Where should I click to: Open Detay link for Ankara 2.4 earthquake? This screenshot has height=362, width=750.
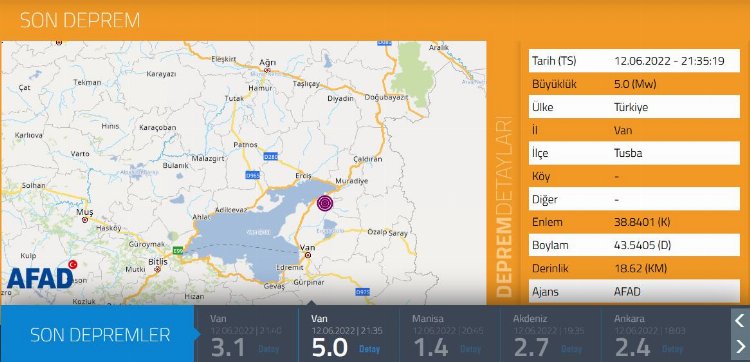(673, 349)
